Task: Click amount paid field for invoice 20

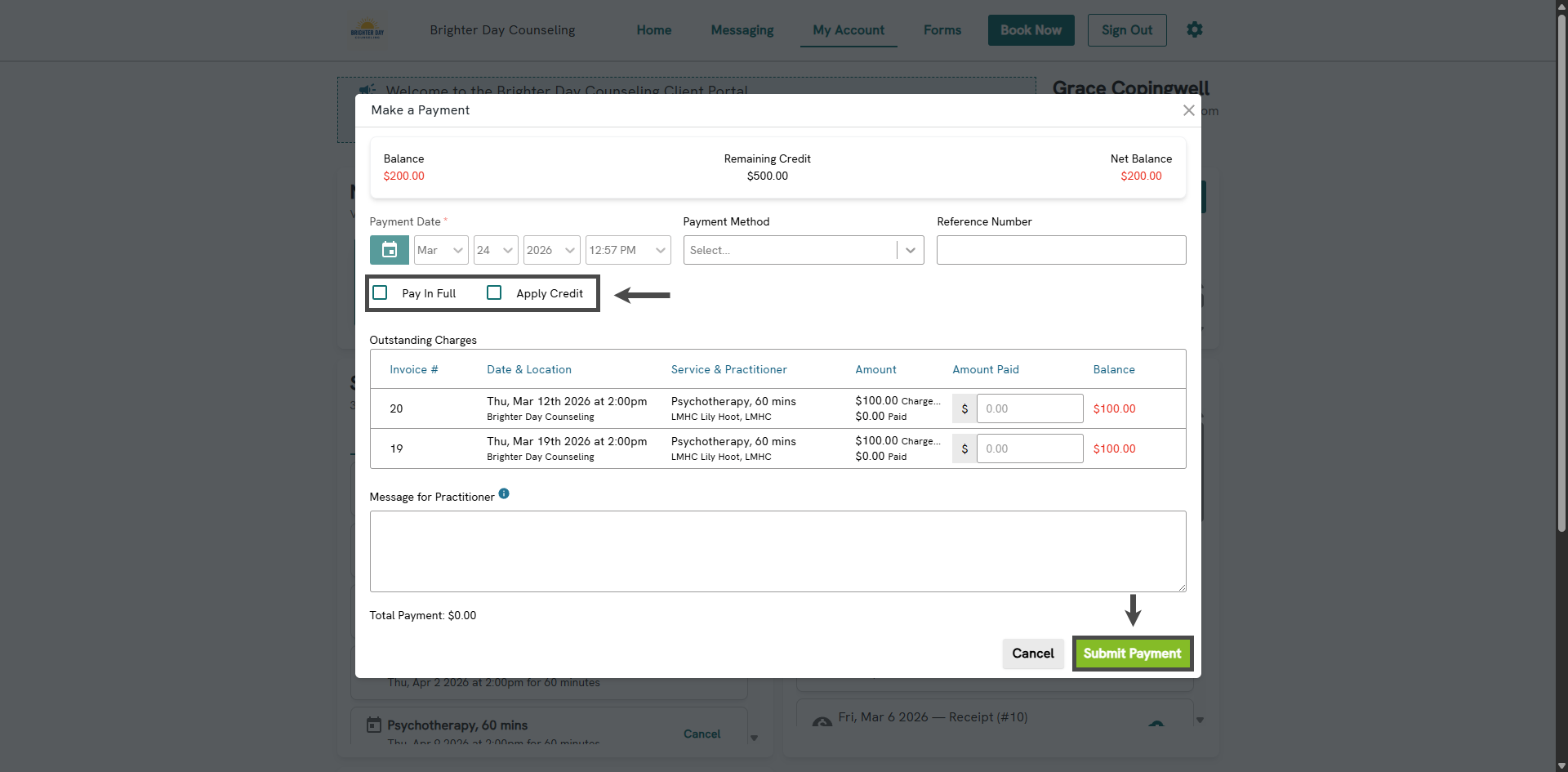Action: 1029,408
